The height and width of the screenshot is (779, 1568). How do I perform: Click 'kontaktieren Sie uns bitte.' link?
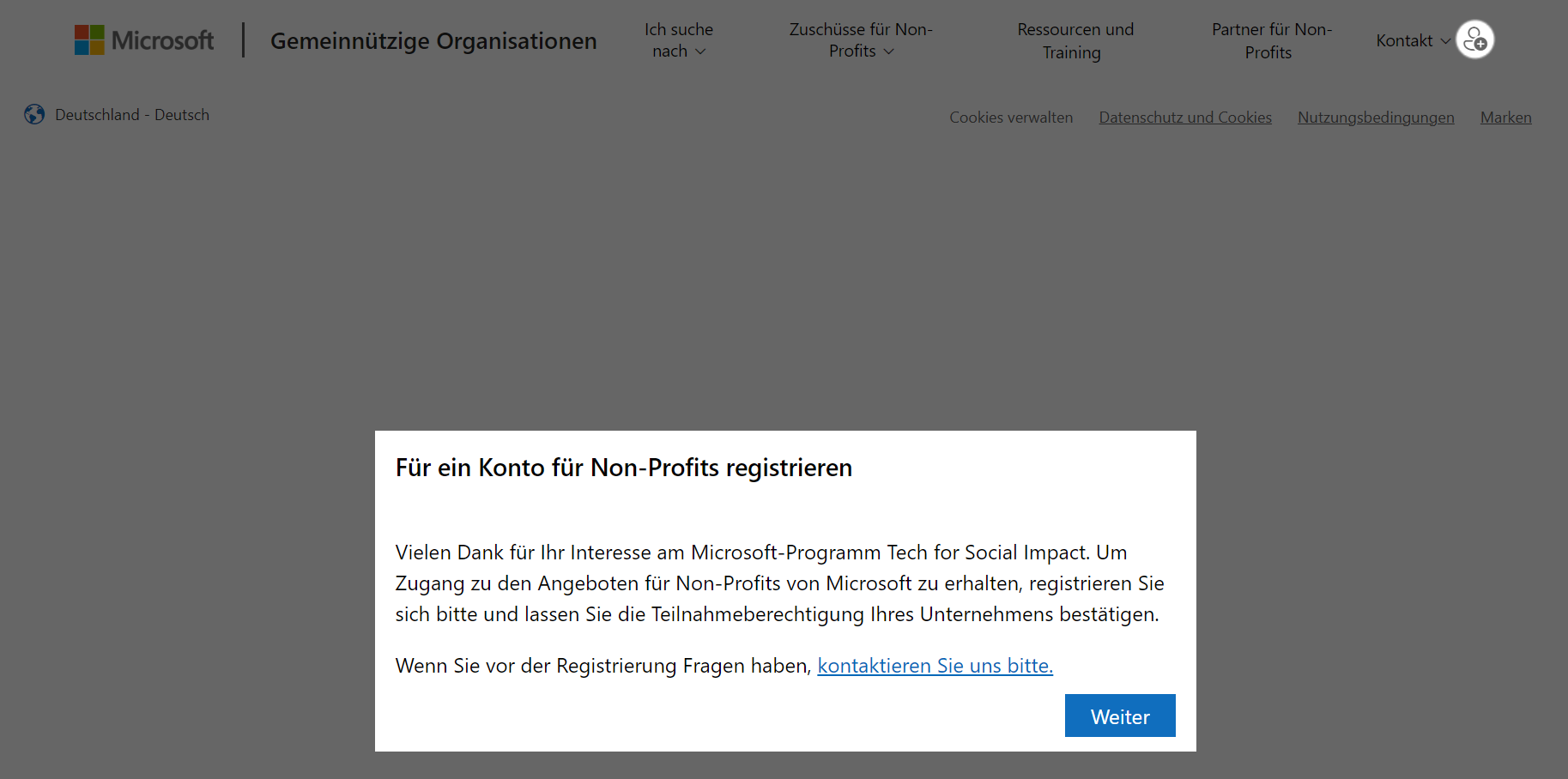[935, 666]
